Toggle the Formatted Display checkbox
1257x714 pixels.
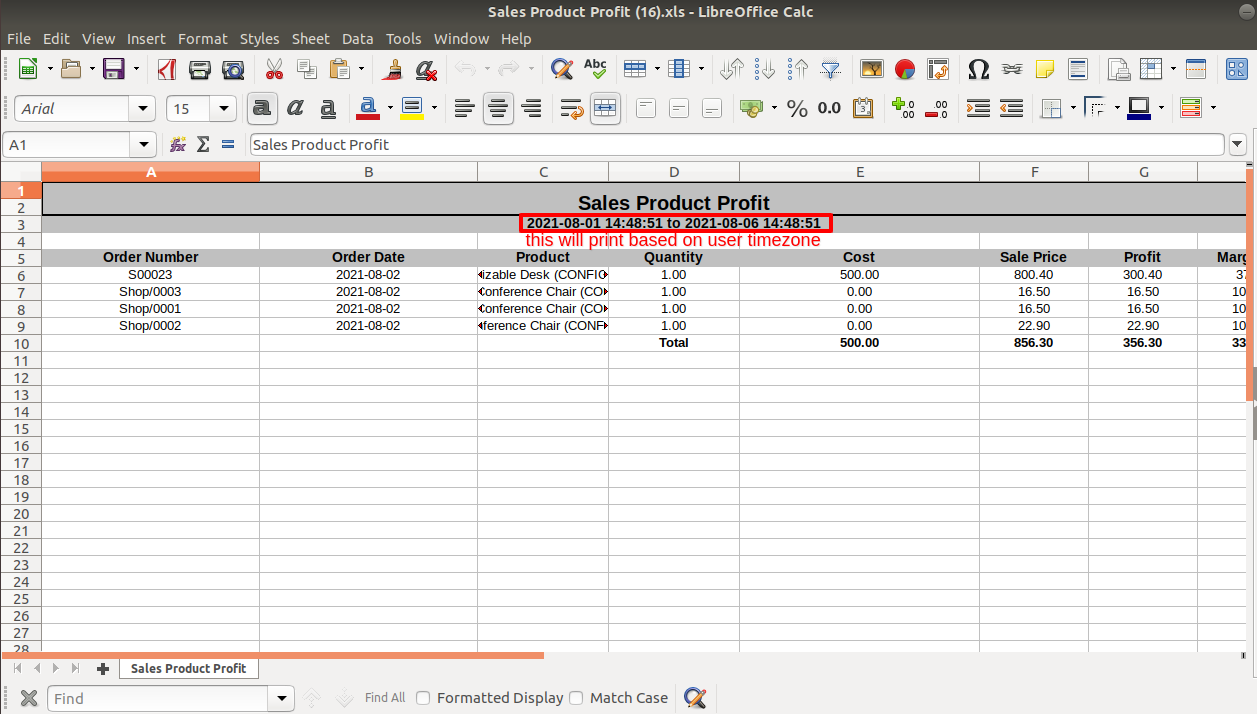tap(423, 698)
